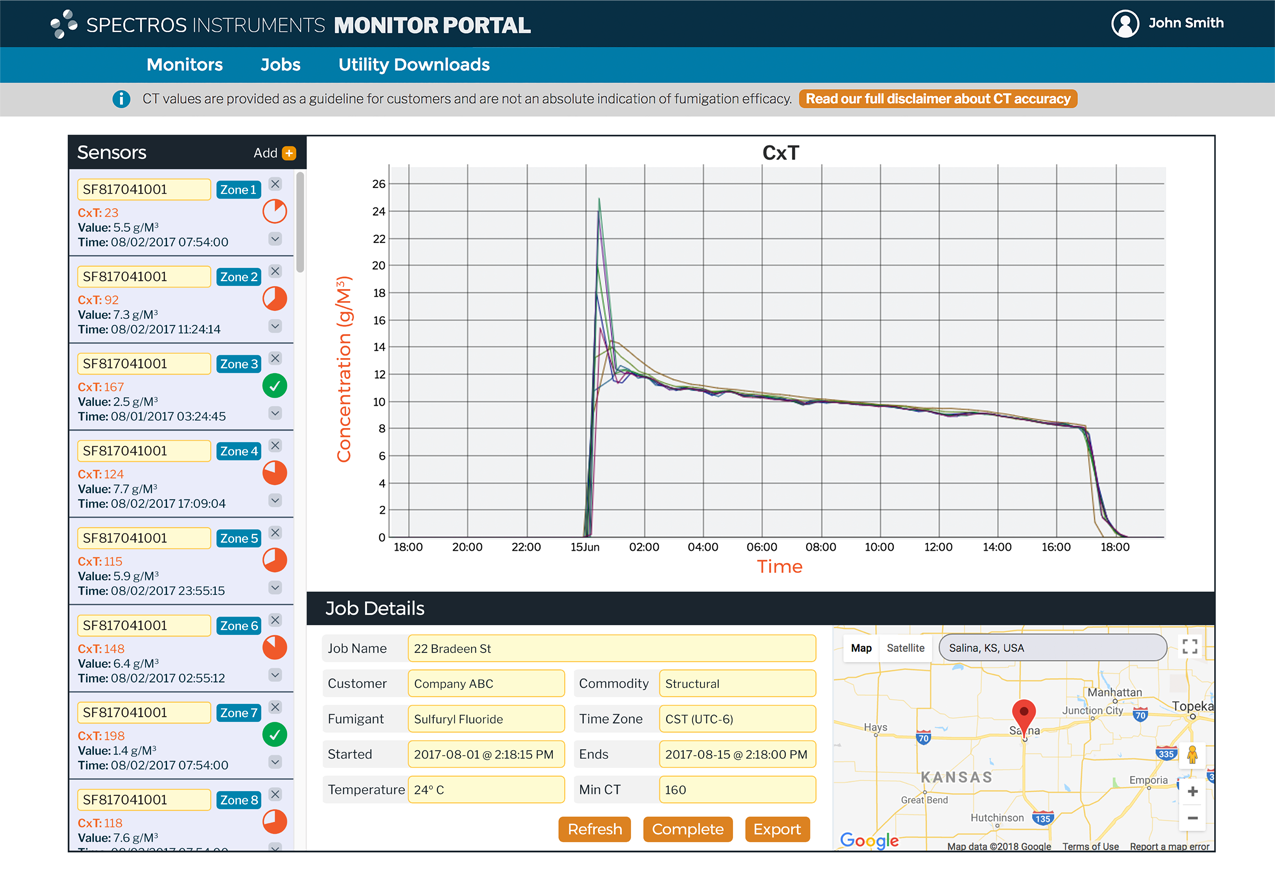Click the Export button

click(777, 829)
